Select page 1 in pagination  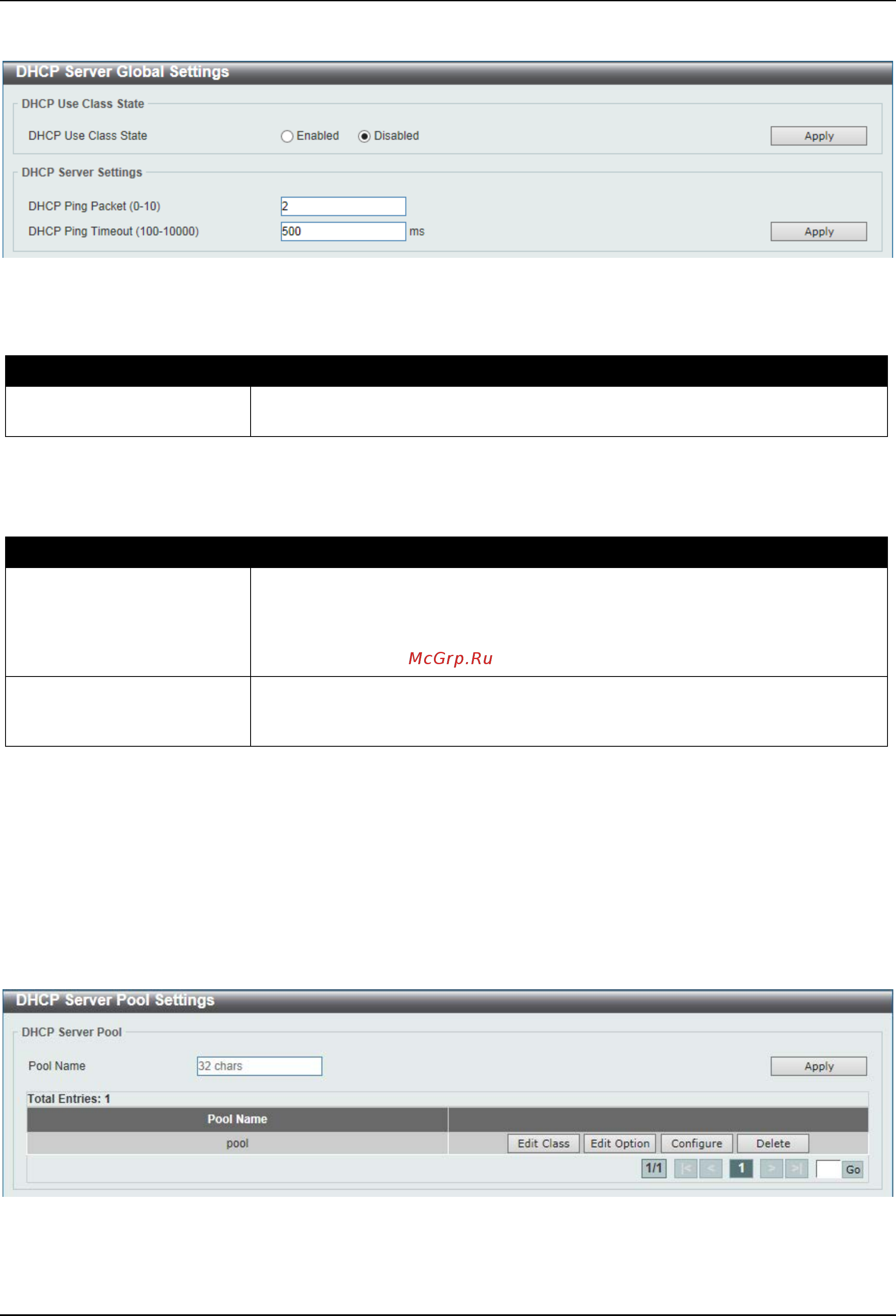(741, 1168)
